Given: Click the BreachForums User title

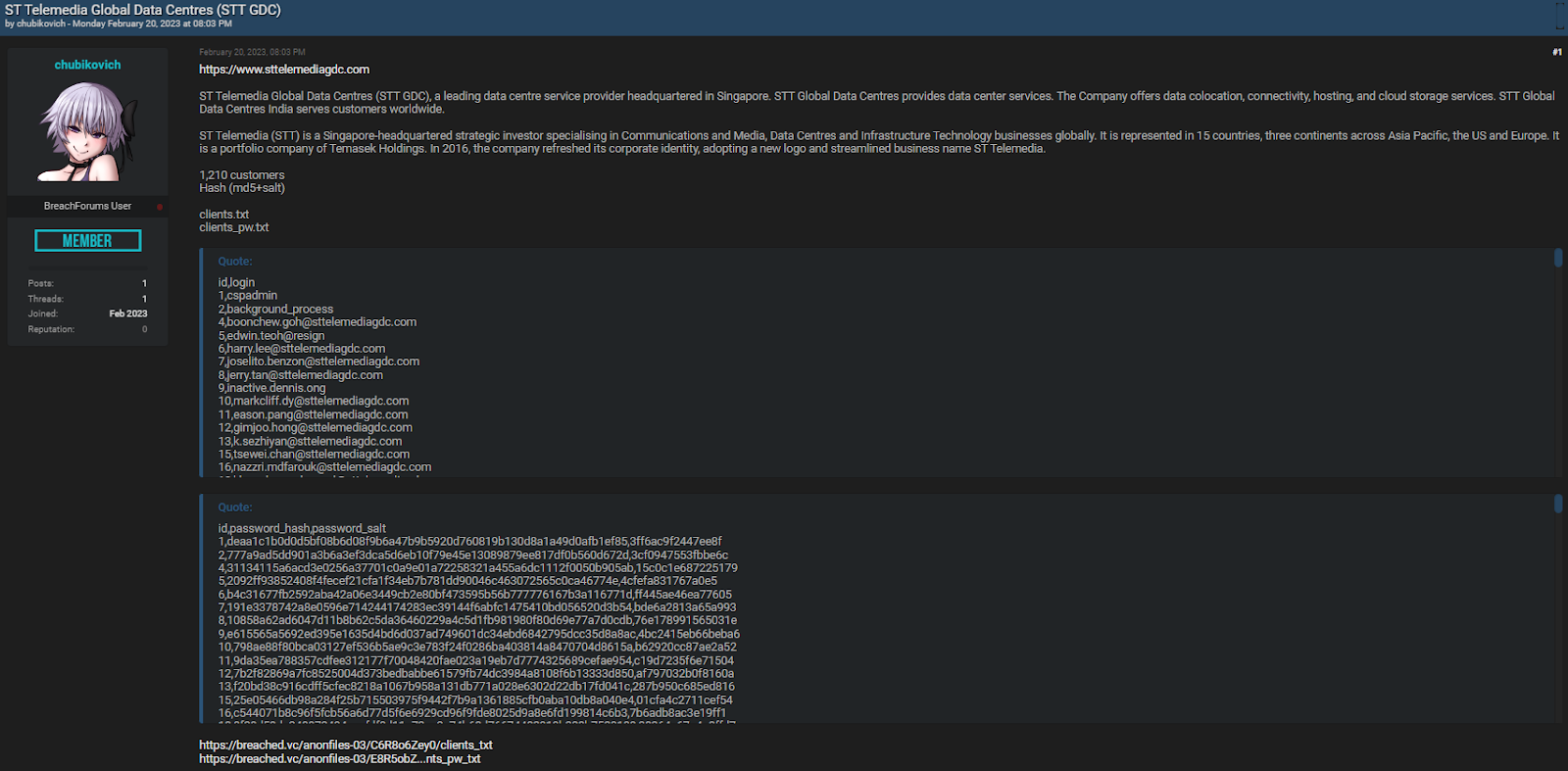Looking at the screenshot, I should [87, 206].
